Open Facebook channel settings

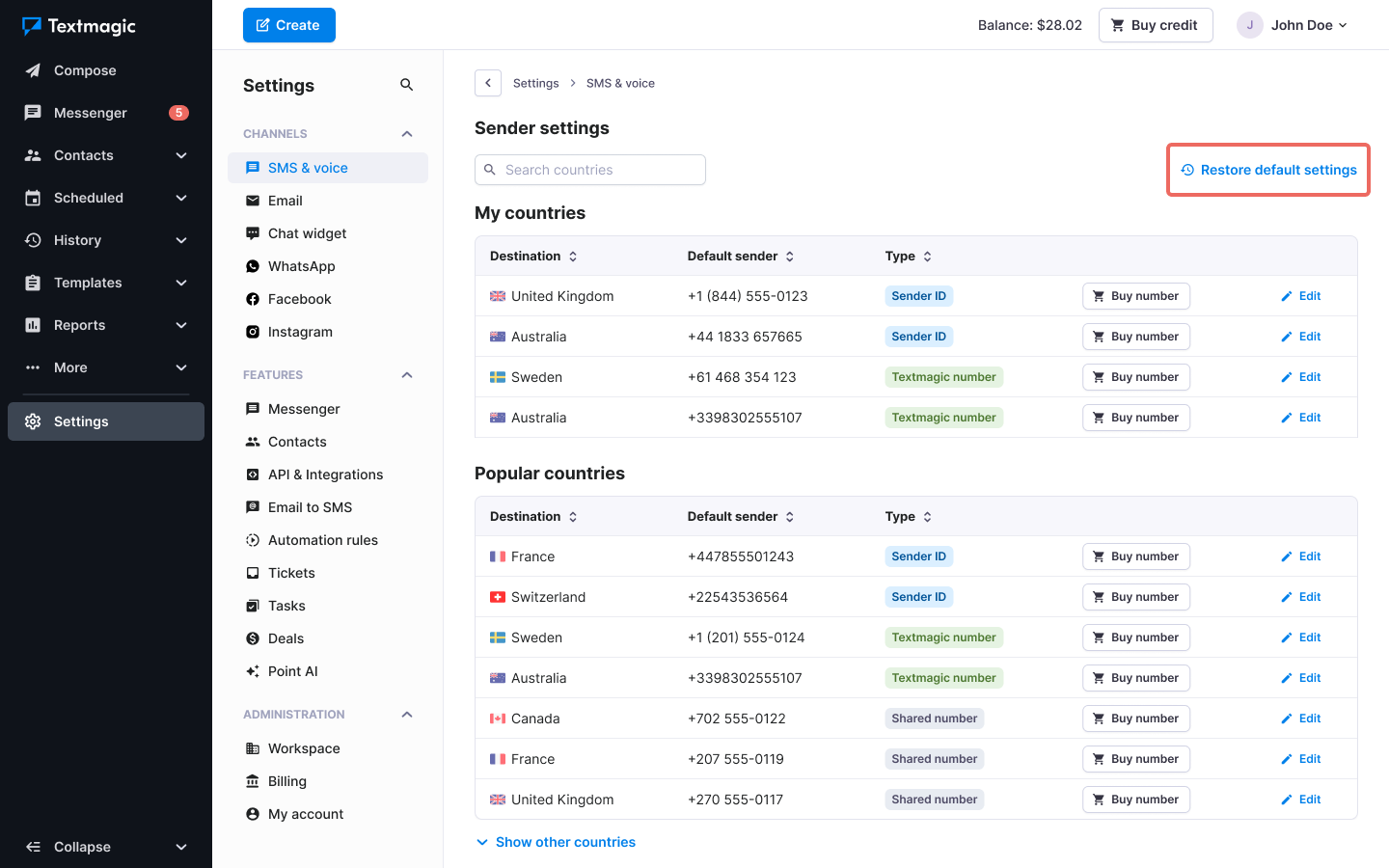(x=299, y=299)
